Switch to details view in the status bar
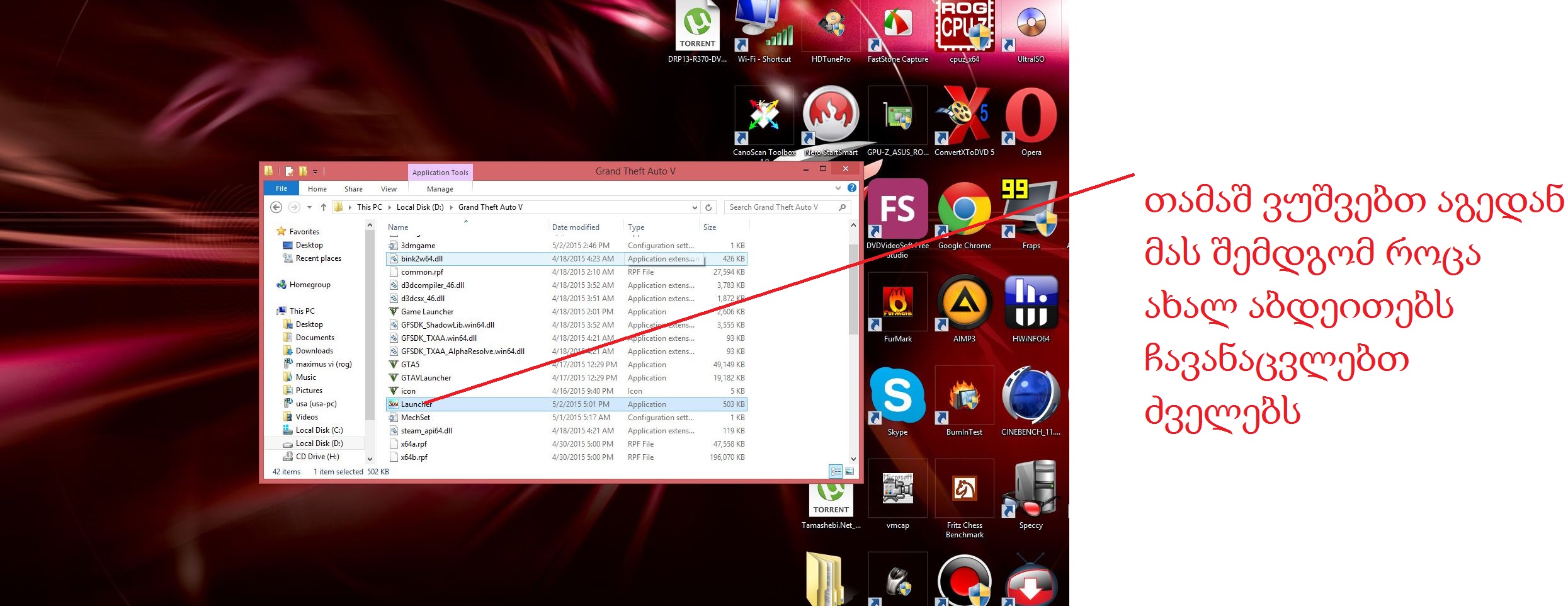Screen dimensions: 1568x606 (836, 471)
